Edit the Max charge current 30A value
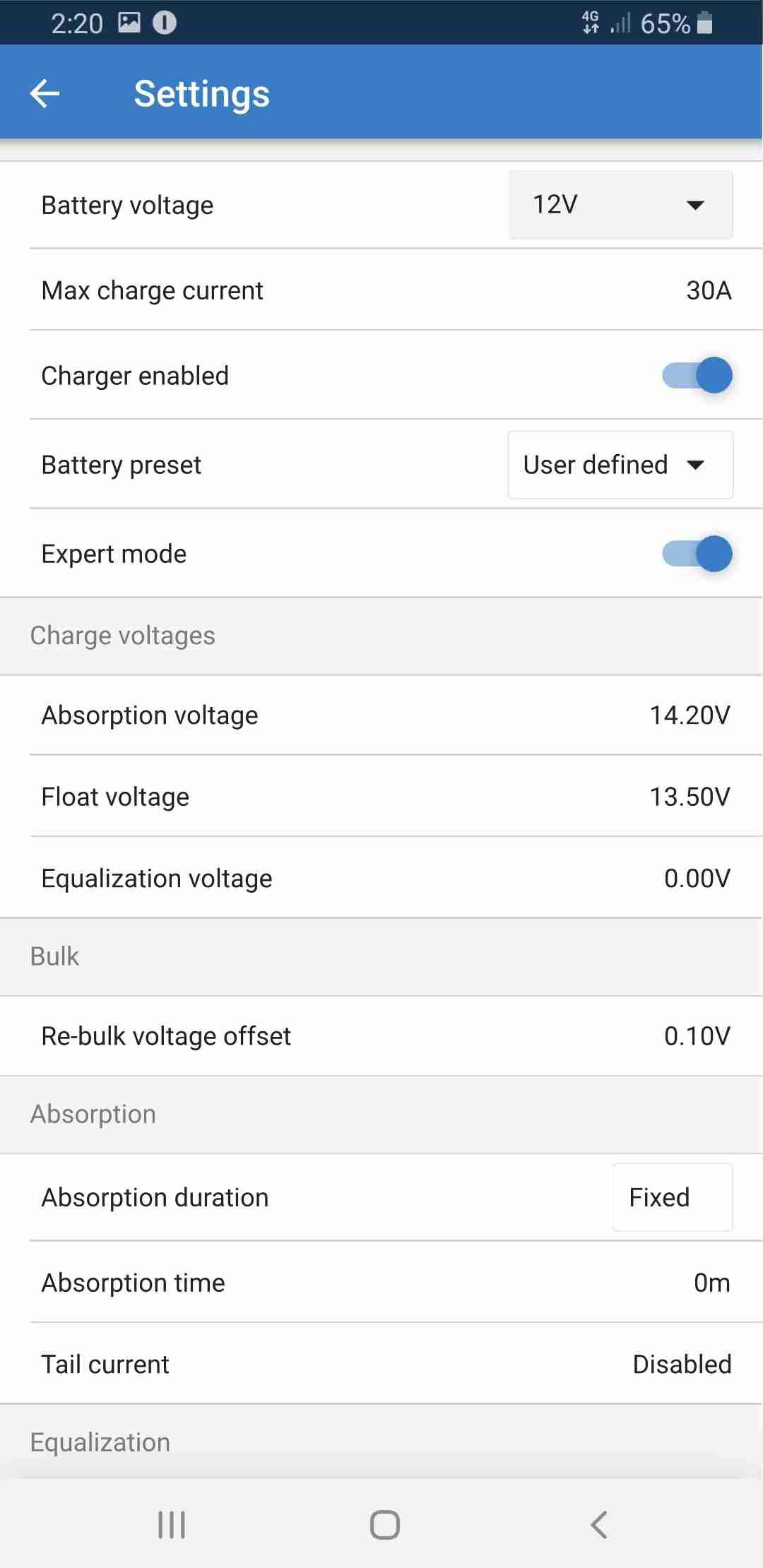 (x=708, y=290)
